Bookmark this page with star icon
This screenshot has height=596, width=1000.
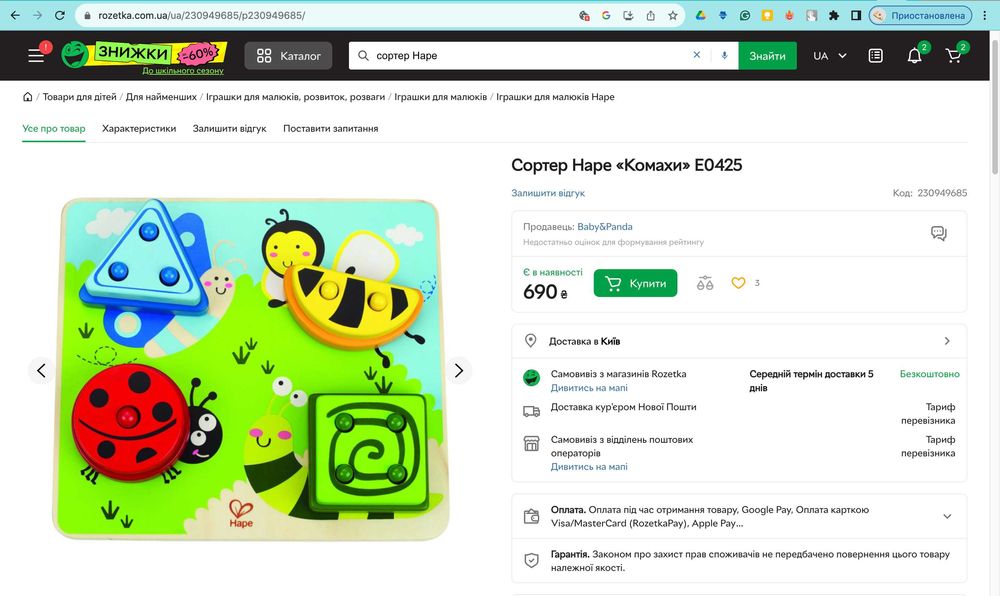pyautogui.click(x=673, y=15)
